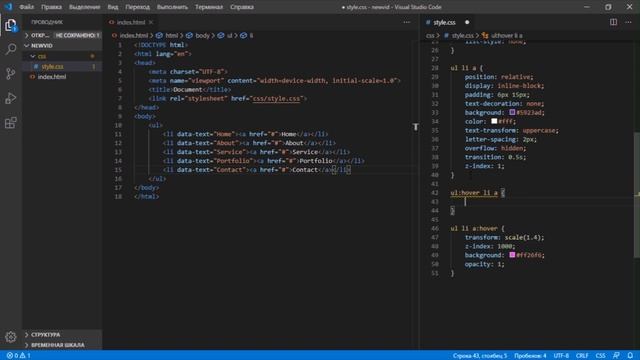The height and width of the screenshot is (360, 640).
Task: Change the CRLF line ending setting
Action: pos(582,356)
